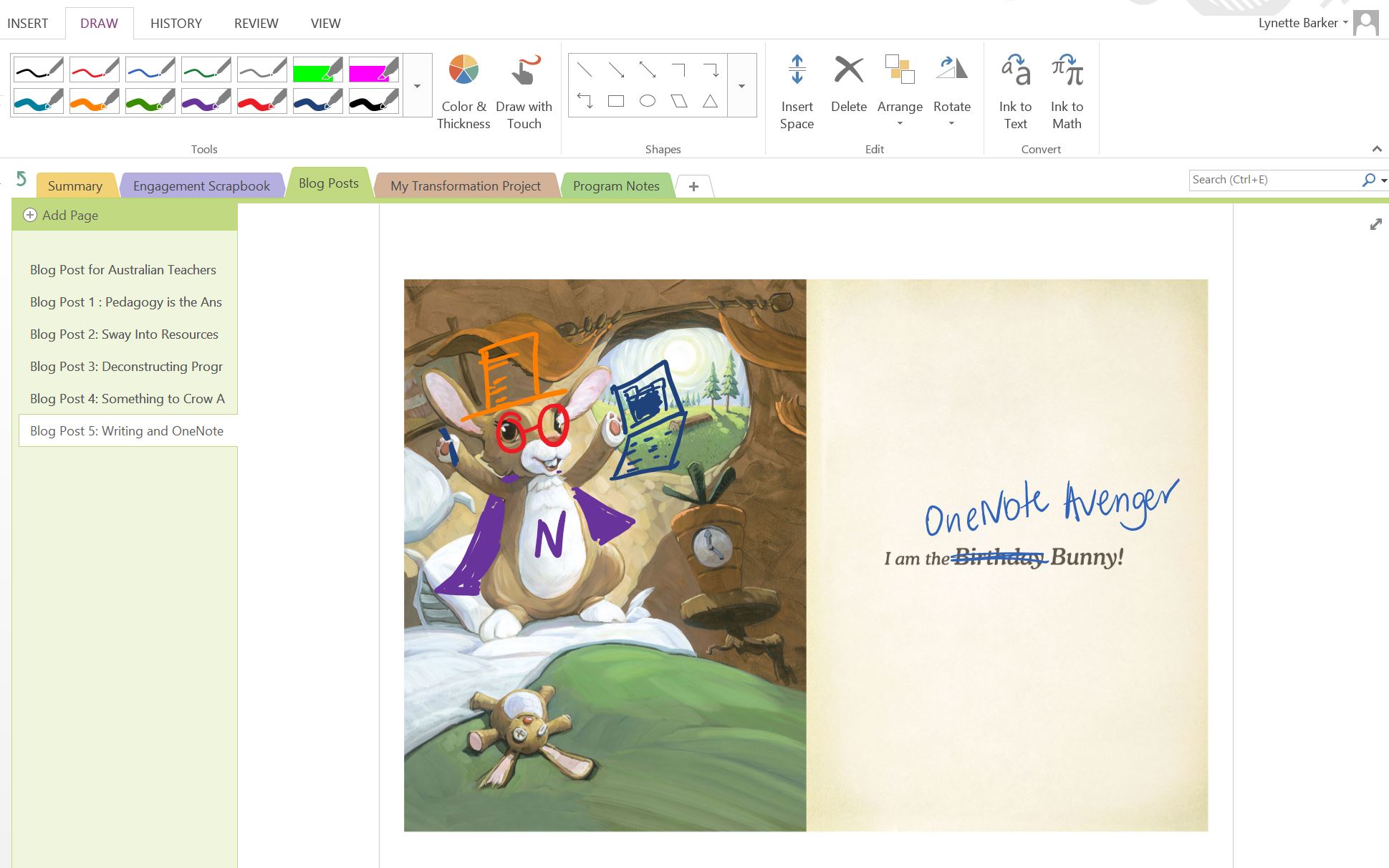Select the thin green pen
1389x868 pixels.
click(x=206, y=70)
